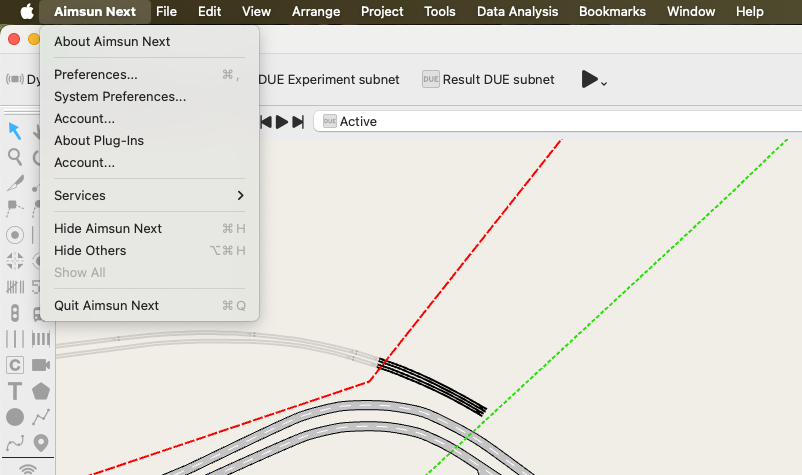Select the controller 'C' tool icon
The image size is (802, 475).
tap(15, 365)
